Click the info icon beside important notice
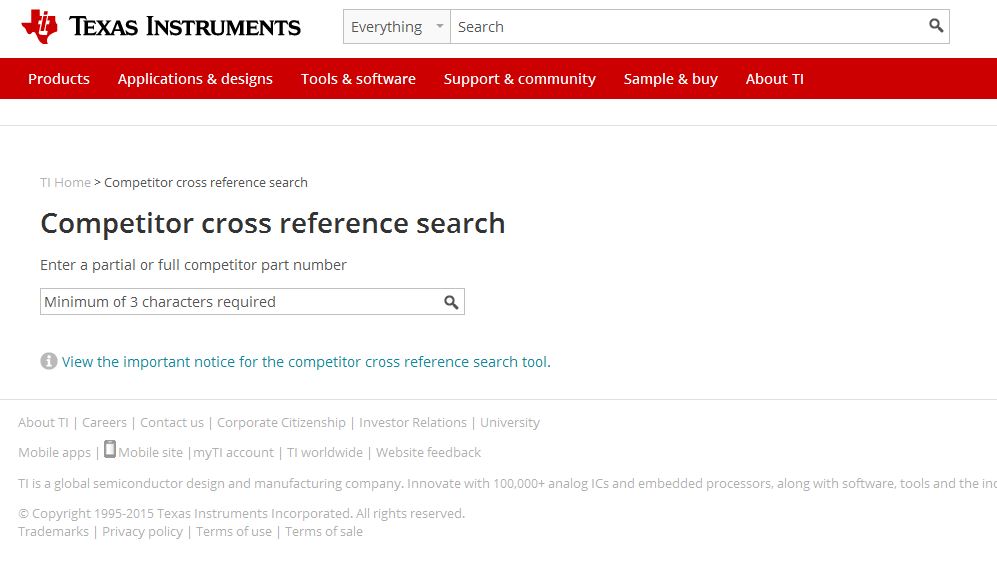The width and height of the screenshot is (997, 570). 49,361
